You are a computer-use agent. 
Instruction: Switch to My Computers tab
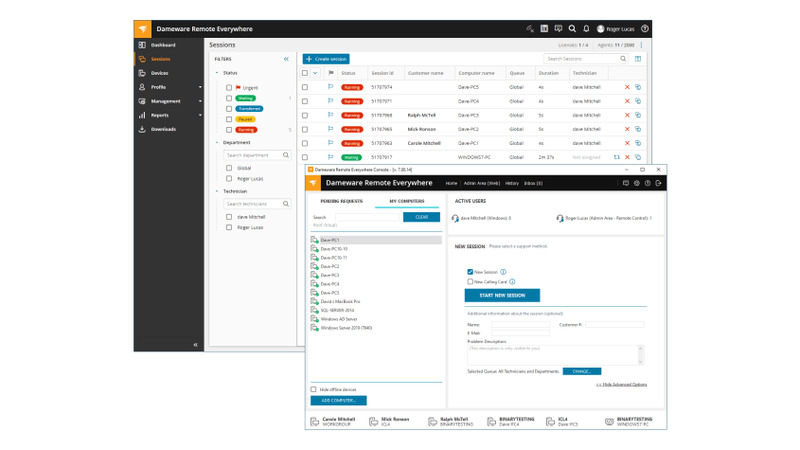click(x=407, y=201)
